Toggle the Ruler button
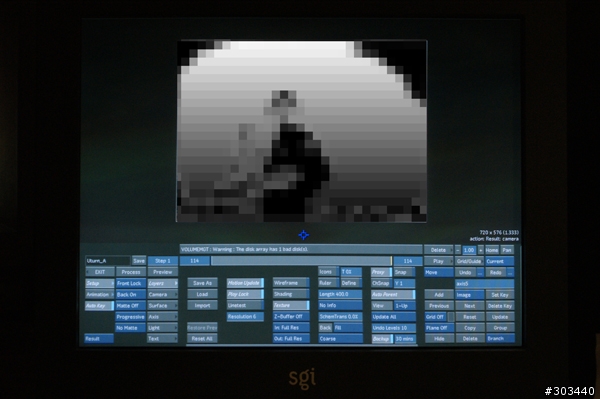The width and height of the screenshot is (600, 399). click(328, 283)
